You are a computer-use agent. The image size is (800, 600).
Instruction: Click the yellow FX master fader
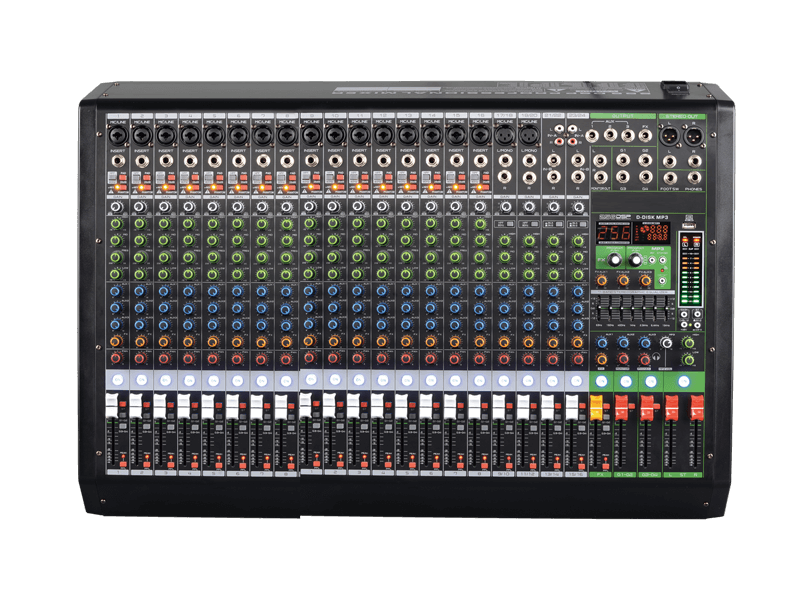(x=596, y=406)
